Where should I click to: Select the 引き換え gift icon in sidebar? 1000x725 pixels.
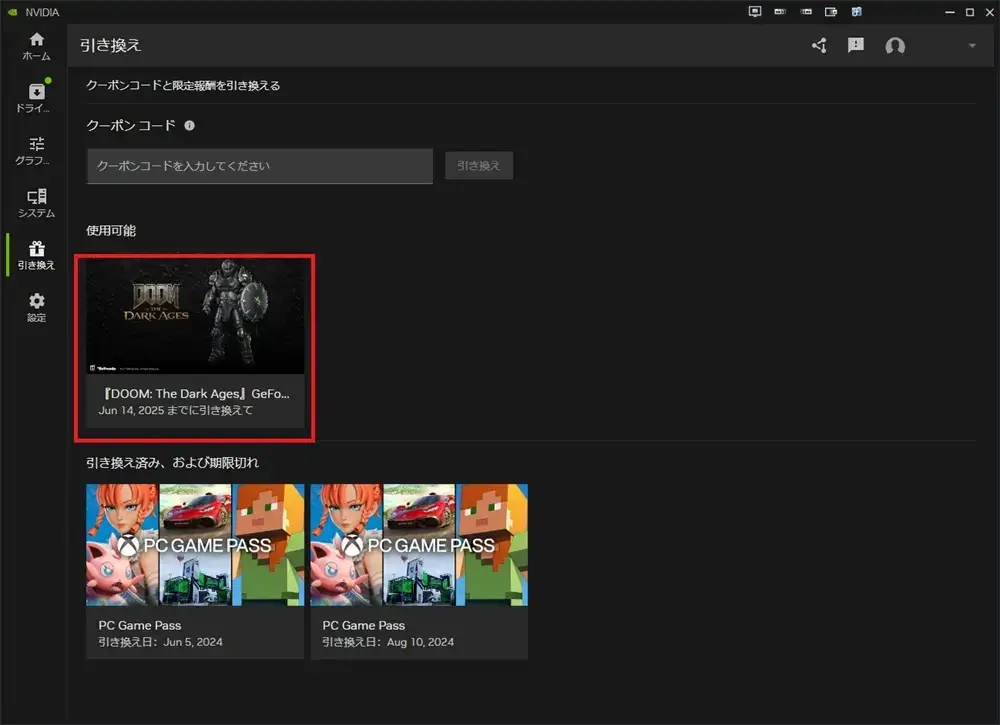[36, 256]
